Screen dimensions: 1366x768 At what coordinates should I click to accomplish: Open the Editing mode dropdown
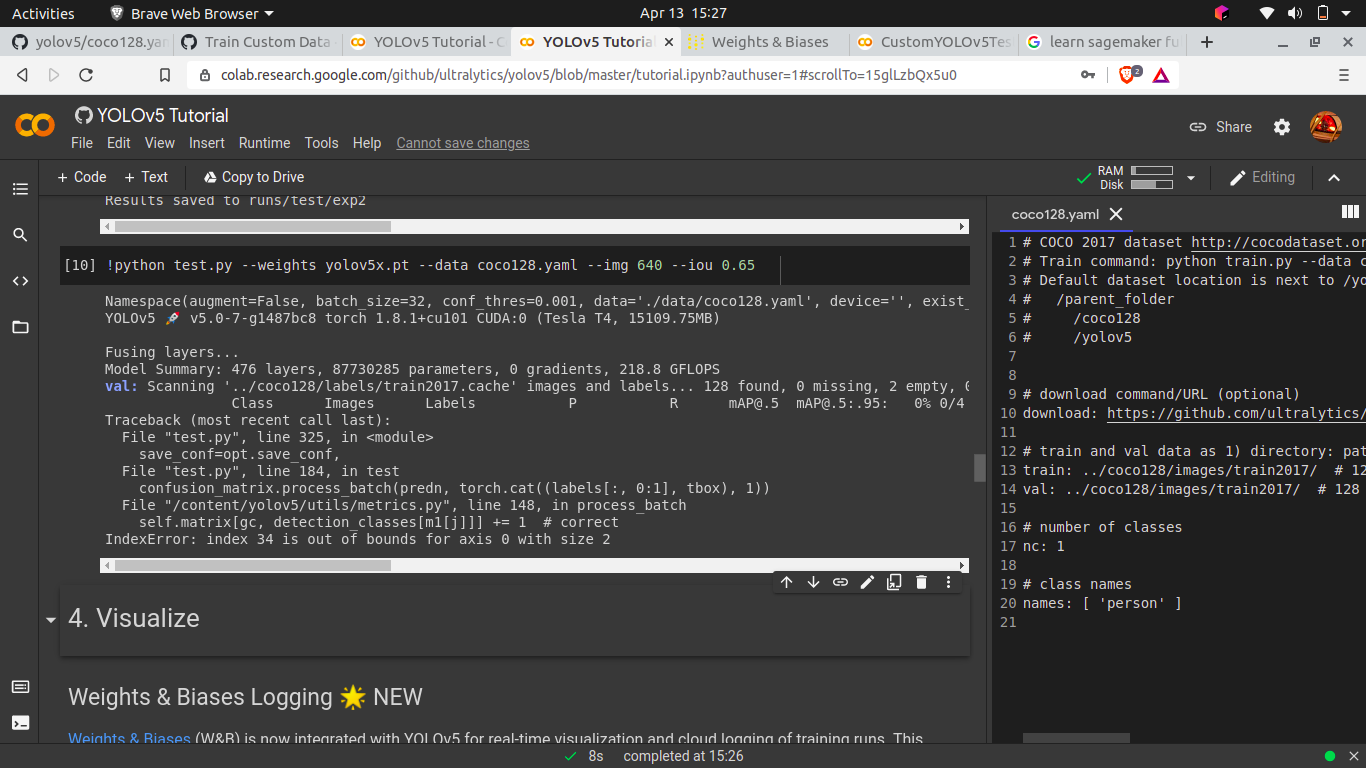pos(1262,177)
